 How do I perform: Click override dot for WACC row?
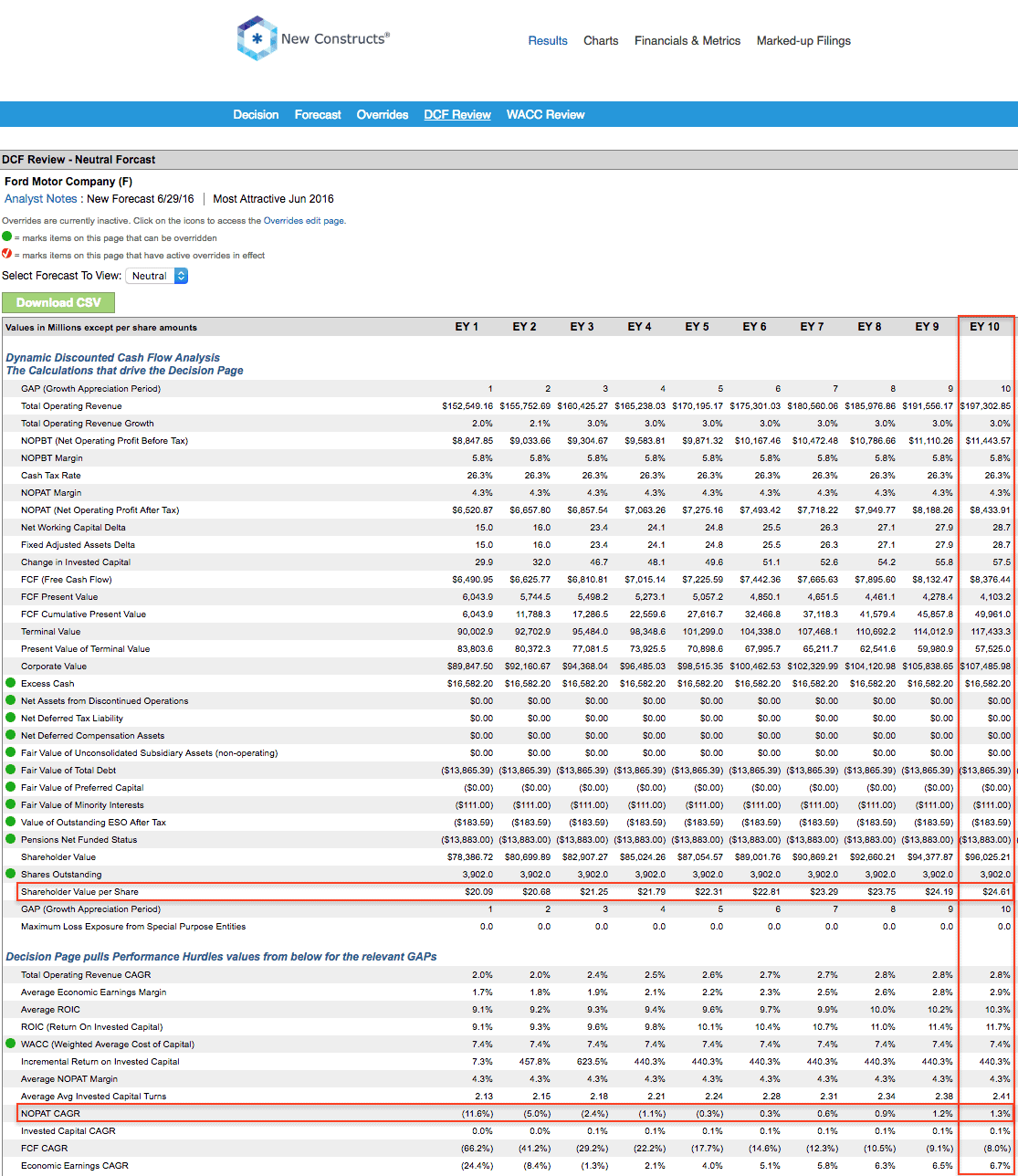click(x=10, y=1044)
